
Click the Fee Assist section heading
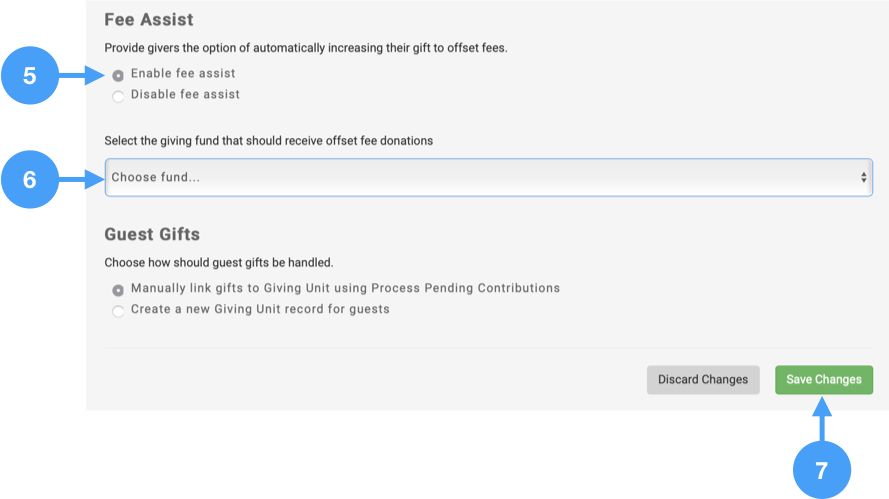(149, 20)
